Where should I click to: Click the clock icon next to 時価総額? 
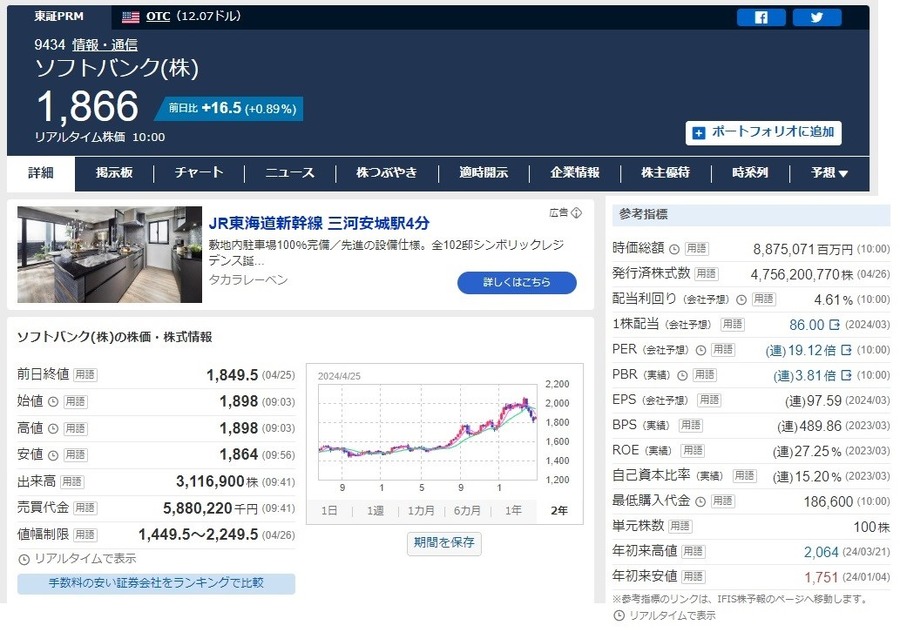(x=672, y=249)
